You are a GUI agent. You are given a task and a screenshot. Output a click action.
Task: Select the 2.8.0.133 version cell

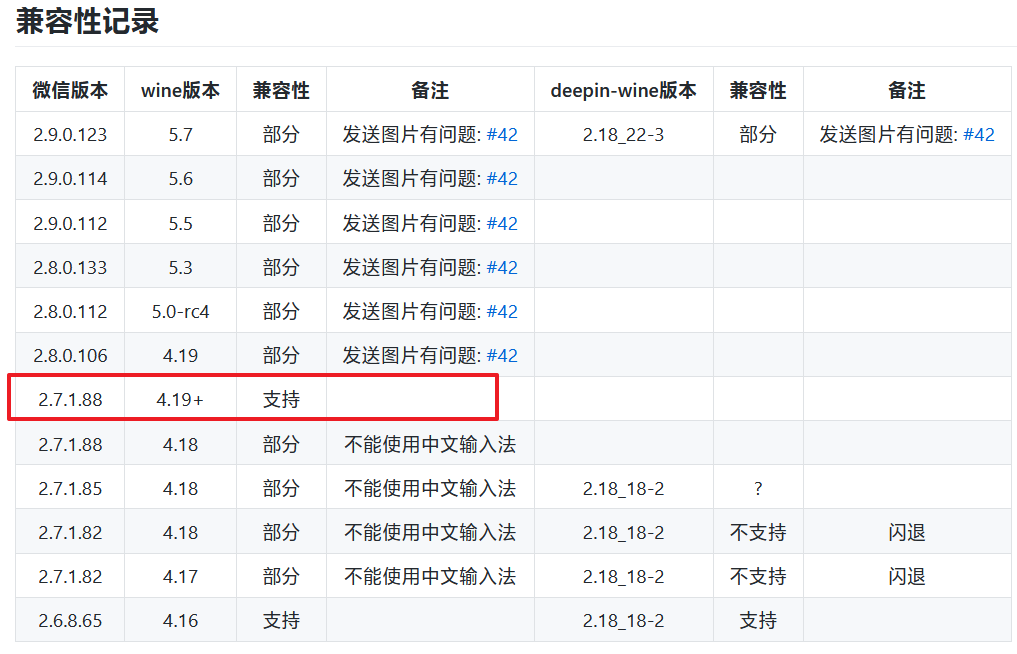(70, 267)
